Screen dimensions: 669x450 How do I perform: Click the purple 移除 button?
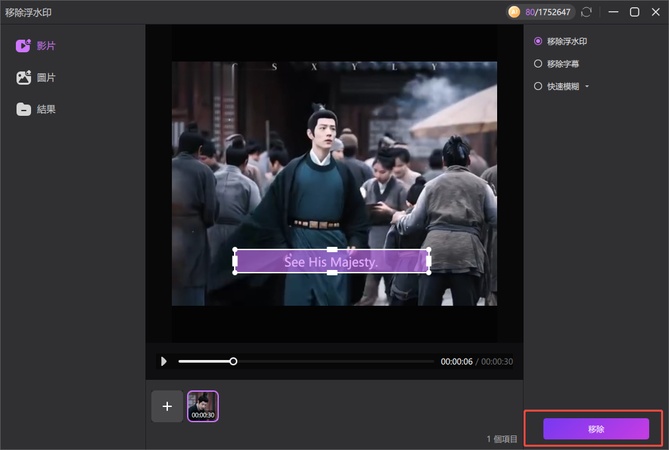596,429
